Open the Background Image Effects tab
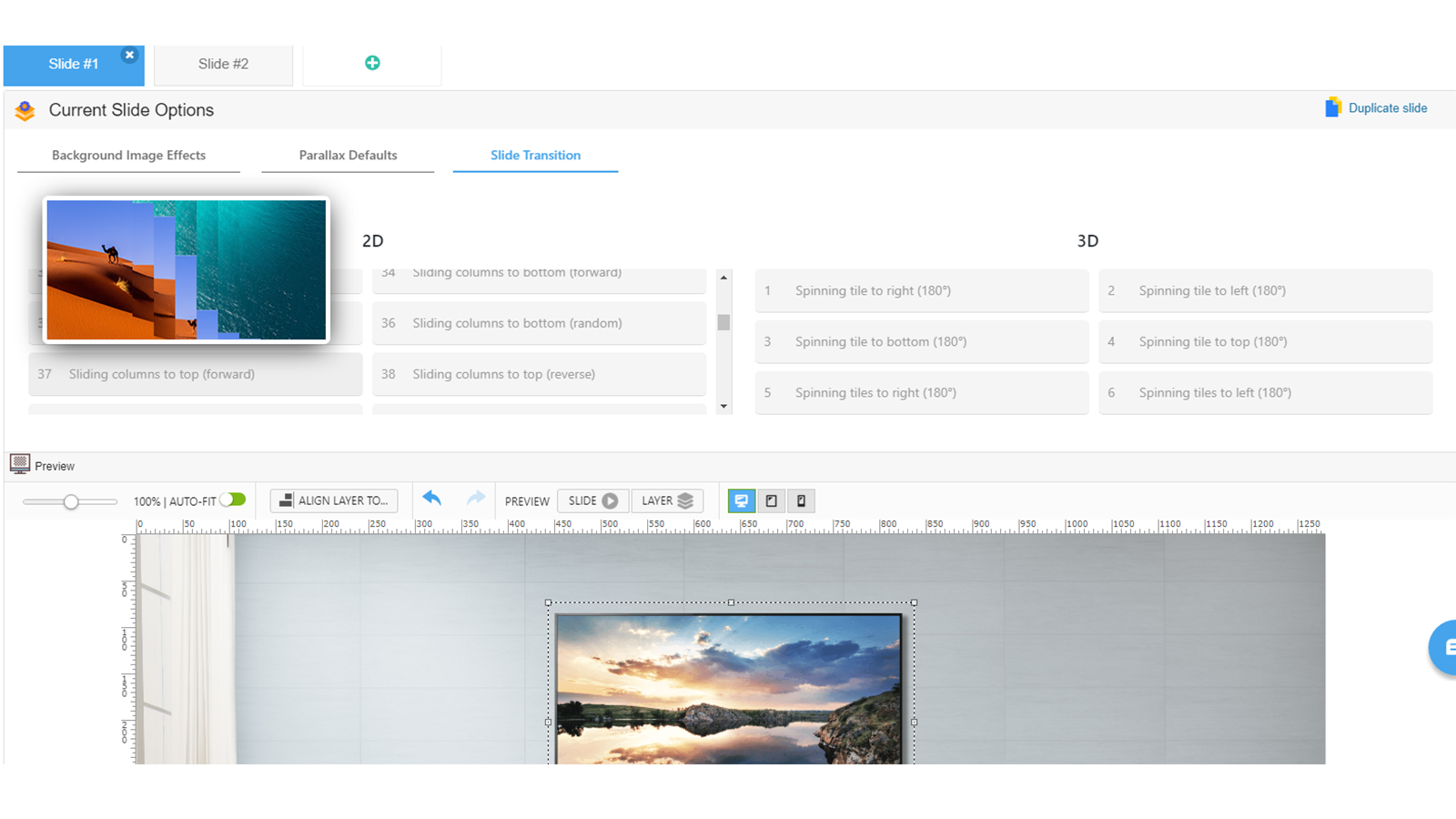1456x819 pixels. [128, 156]
